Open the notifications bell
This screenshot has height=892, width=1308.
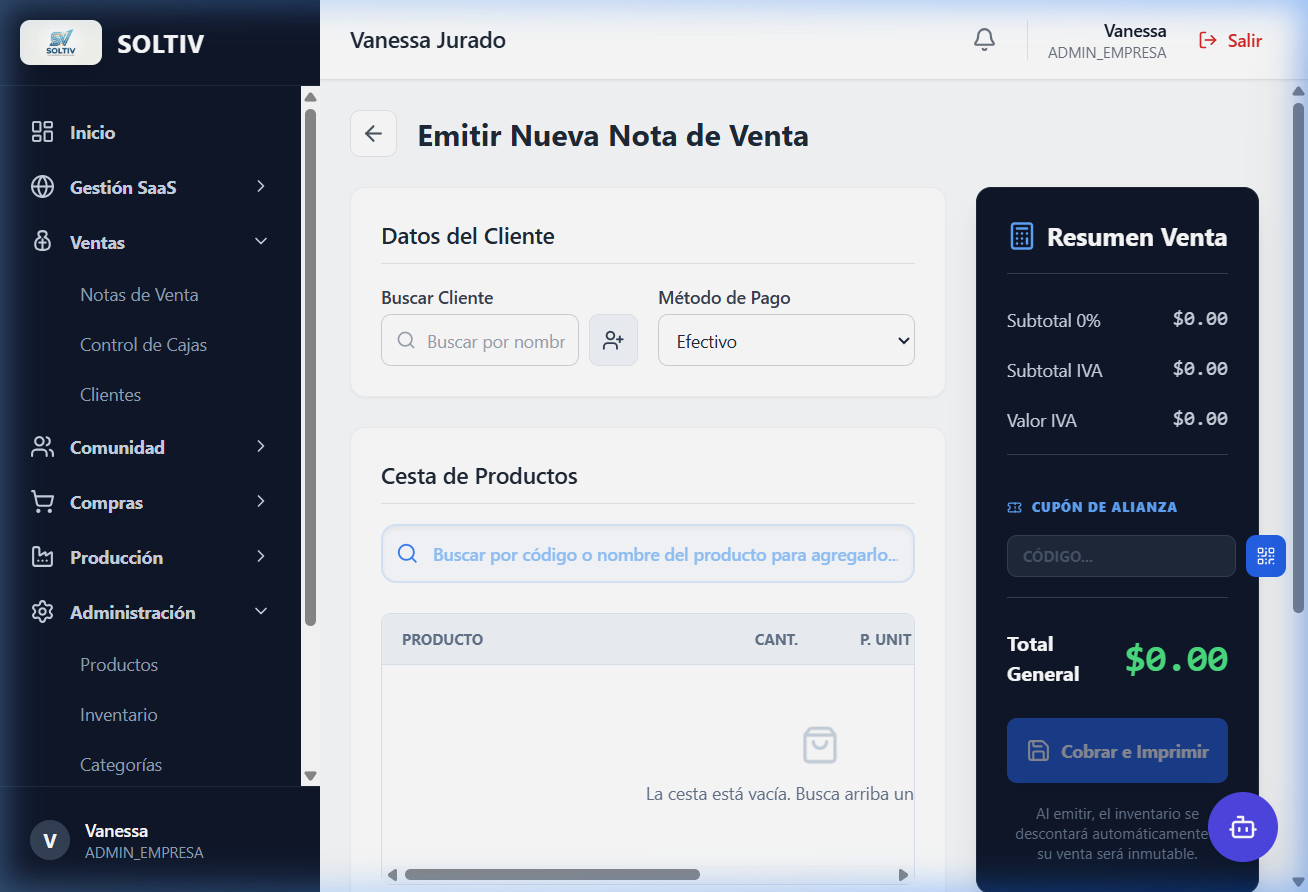click(x=984, y=40)
